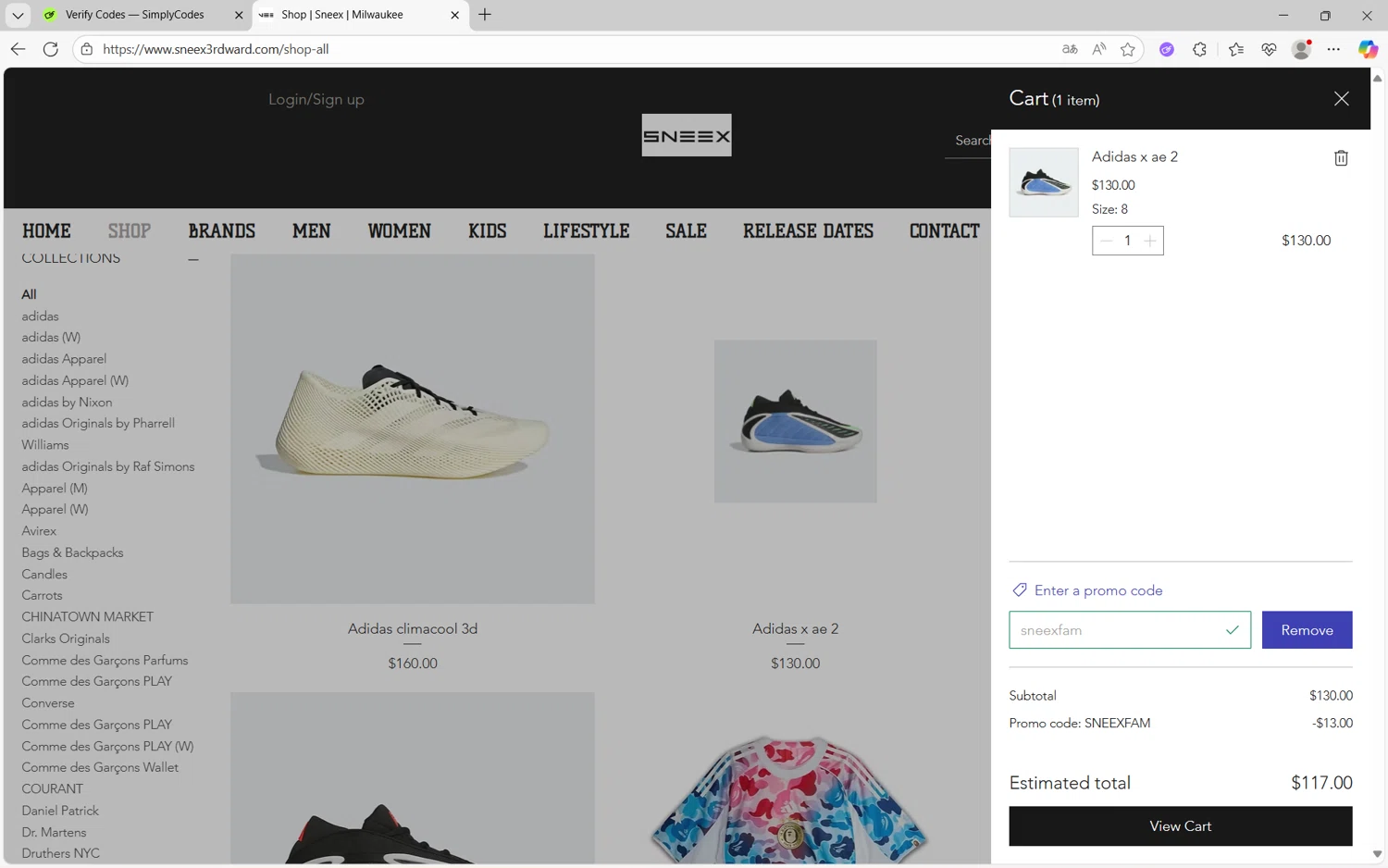Open the Adidas climacool 3d product image
Viewport: 1388px width, 868px height.
click(413, 429)
